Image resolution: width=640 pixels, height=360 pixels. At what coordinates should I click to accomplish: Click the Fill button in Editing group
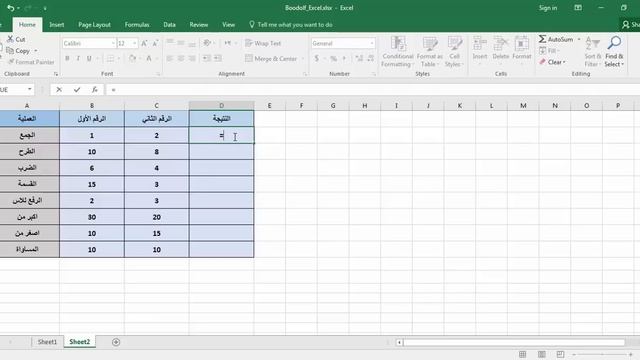coord(548,51)
